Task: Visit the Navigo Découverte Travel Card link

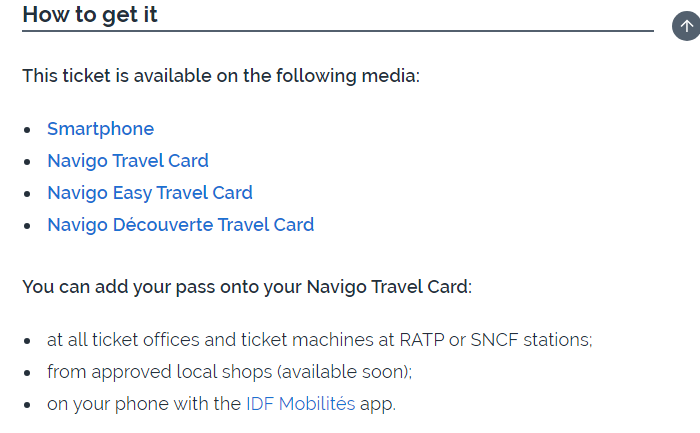Action: [x=181, y=225]
